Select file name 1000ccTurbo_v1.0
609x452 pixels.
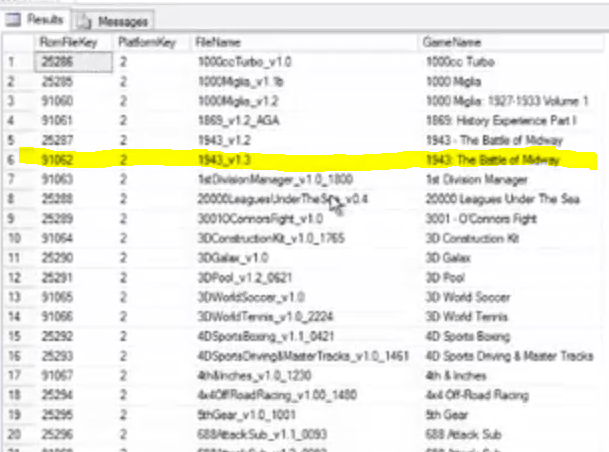click(245, 62)
